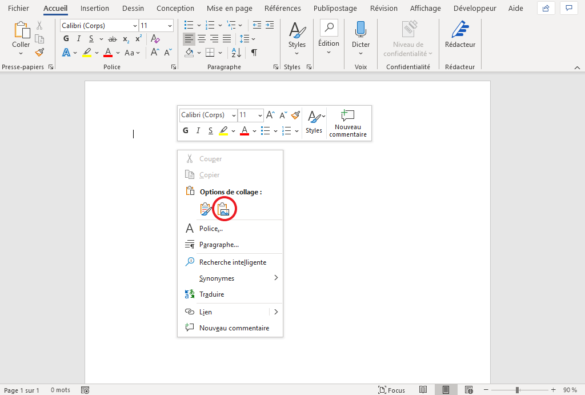The width and height of the screenshot is (585, 395).
Task: Switch to Références tab
Action: point(282,8)
